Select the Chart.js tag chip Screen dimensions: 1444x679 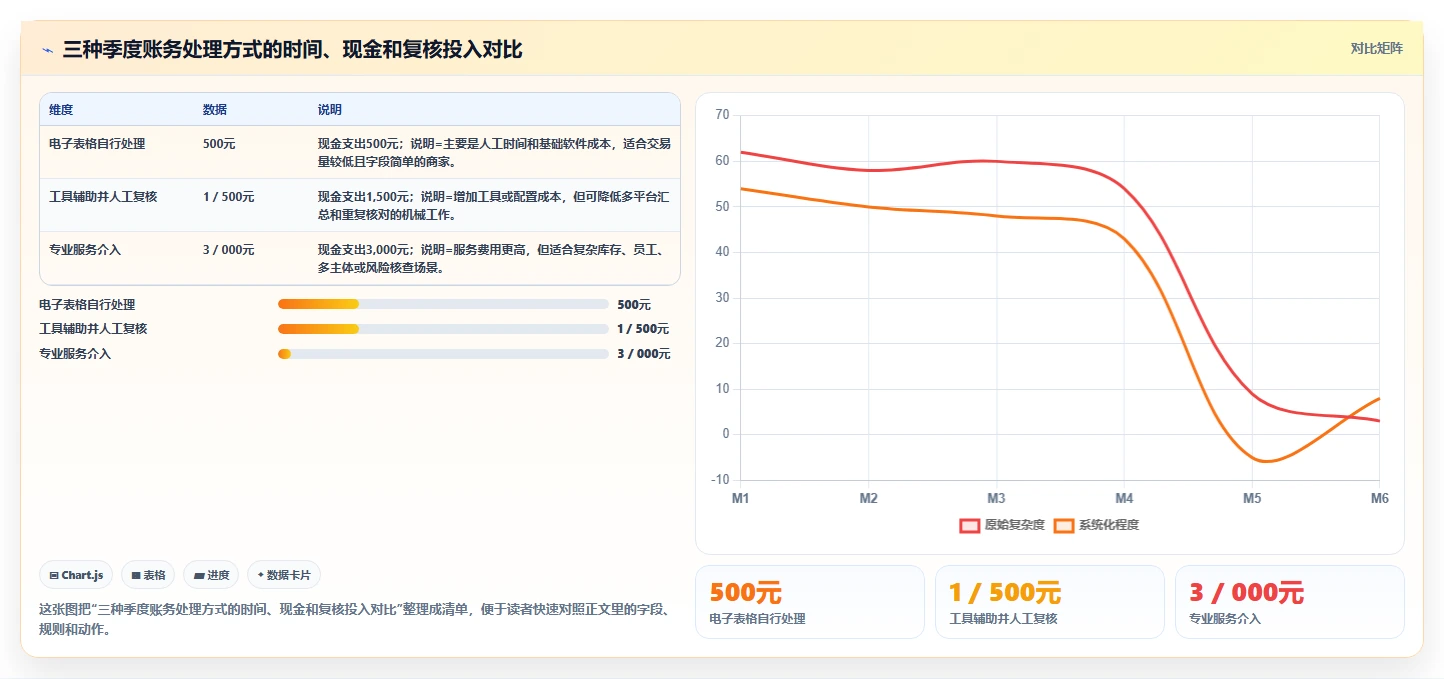click(77, 575)
